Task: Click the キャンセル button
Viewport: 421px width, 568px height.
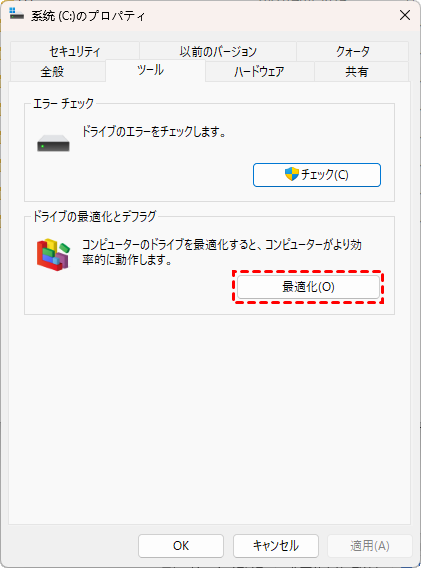Action: pos(276,546)
